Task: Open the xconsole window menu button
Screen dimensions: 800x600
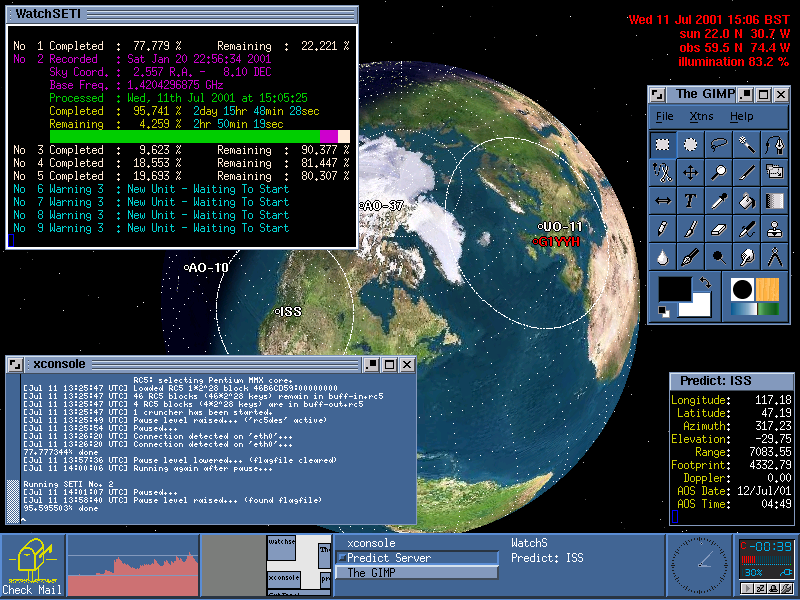Action: click(x=15, y=364)
